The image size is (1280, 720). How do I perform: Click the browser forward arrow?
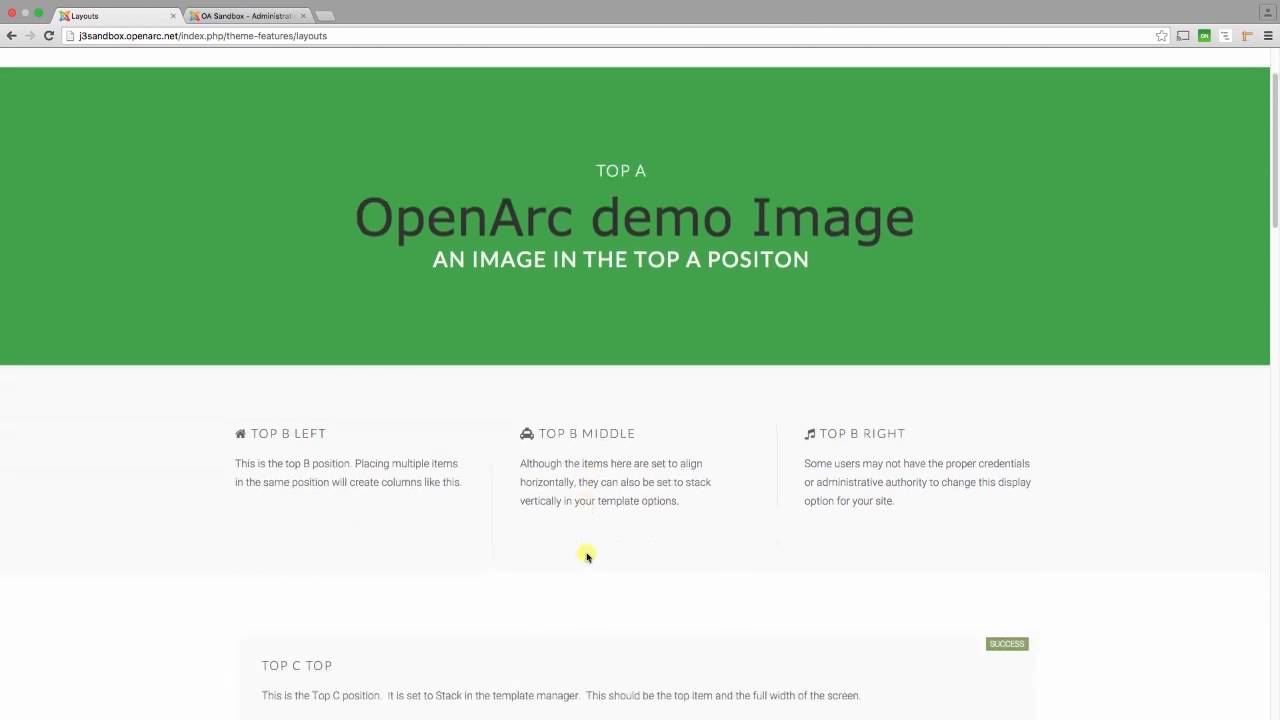(x=30, y=36)
